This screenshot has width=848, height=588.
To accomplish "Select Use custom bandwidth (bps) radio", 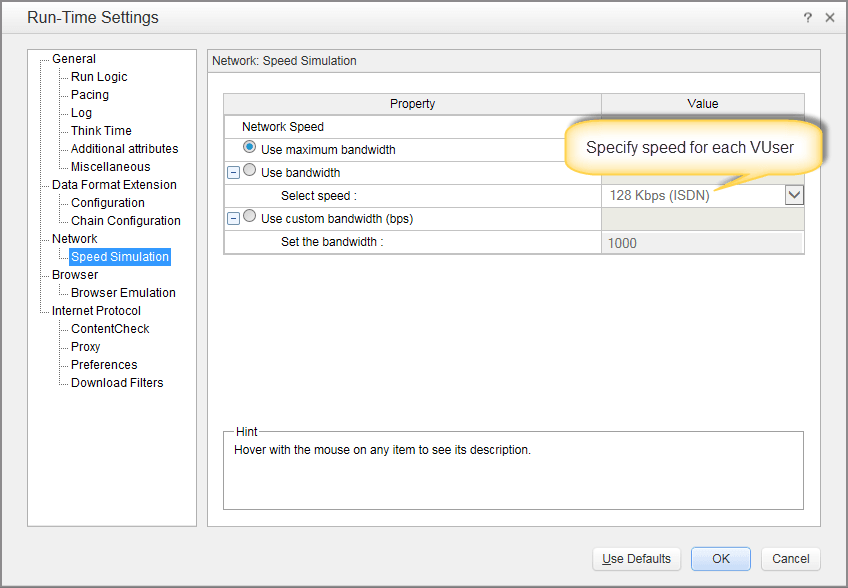I will point(250,217).
